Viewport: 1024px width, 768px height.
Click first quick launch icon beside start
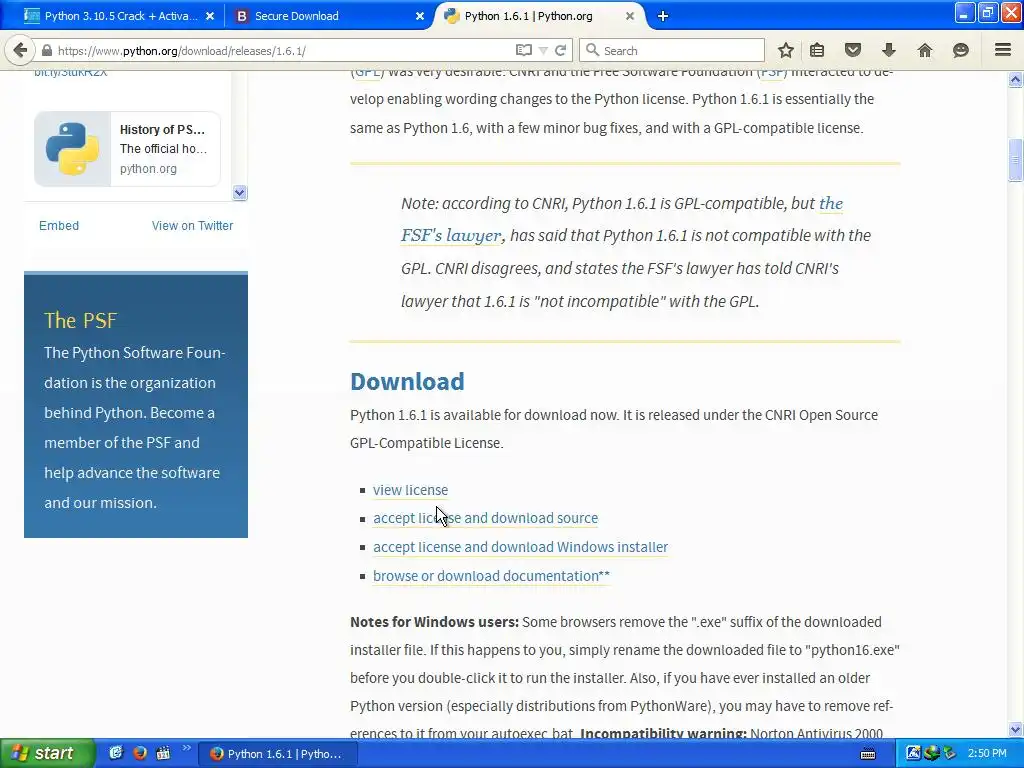116,753
